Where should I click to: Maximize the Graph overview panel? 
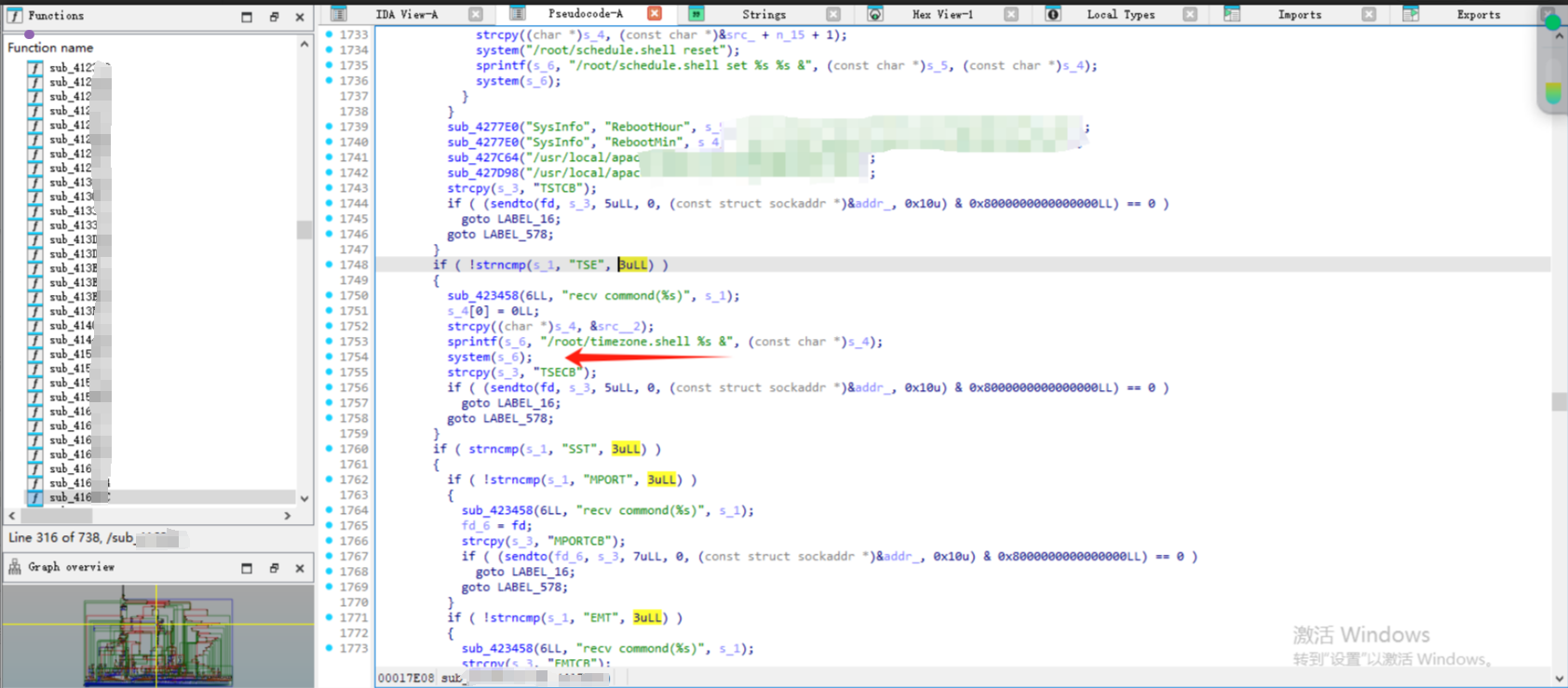click(x=247, y=568)
